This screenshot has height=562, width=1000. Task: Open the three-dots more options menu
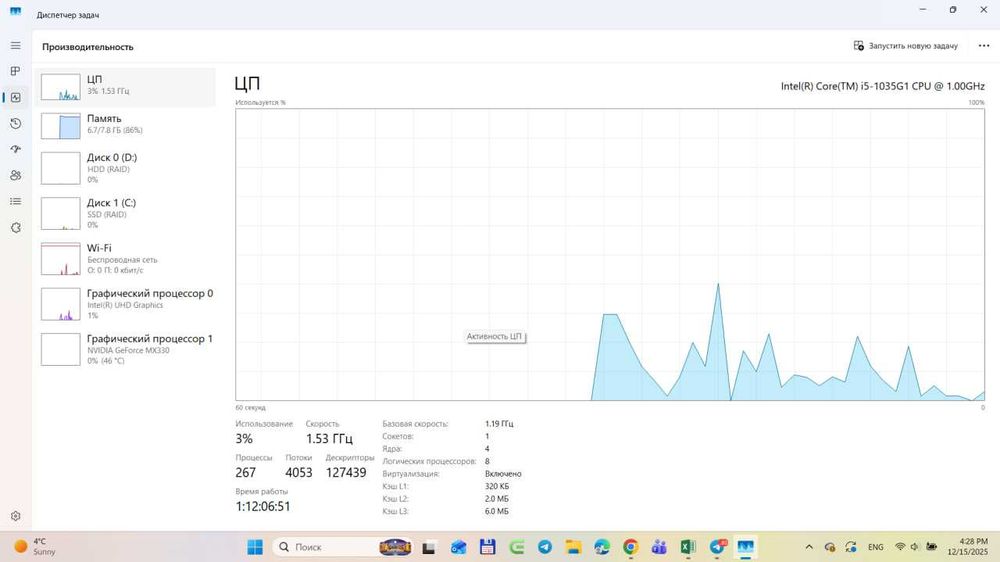coord(983,46)
